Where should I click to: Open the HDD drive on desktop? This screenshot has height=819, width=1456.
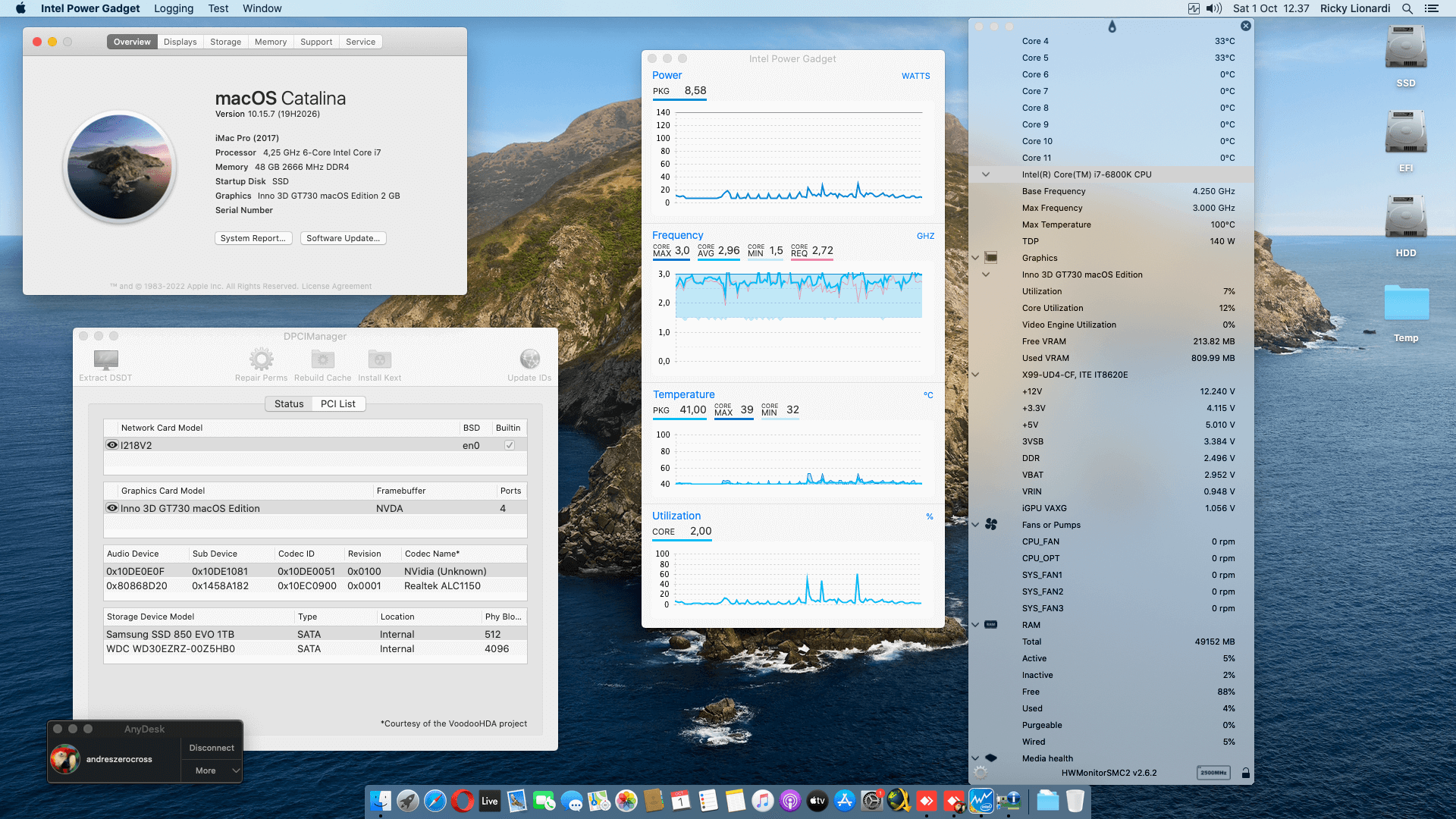click(x=1406, y=218)
